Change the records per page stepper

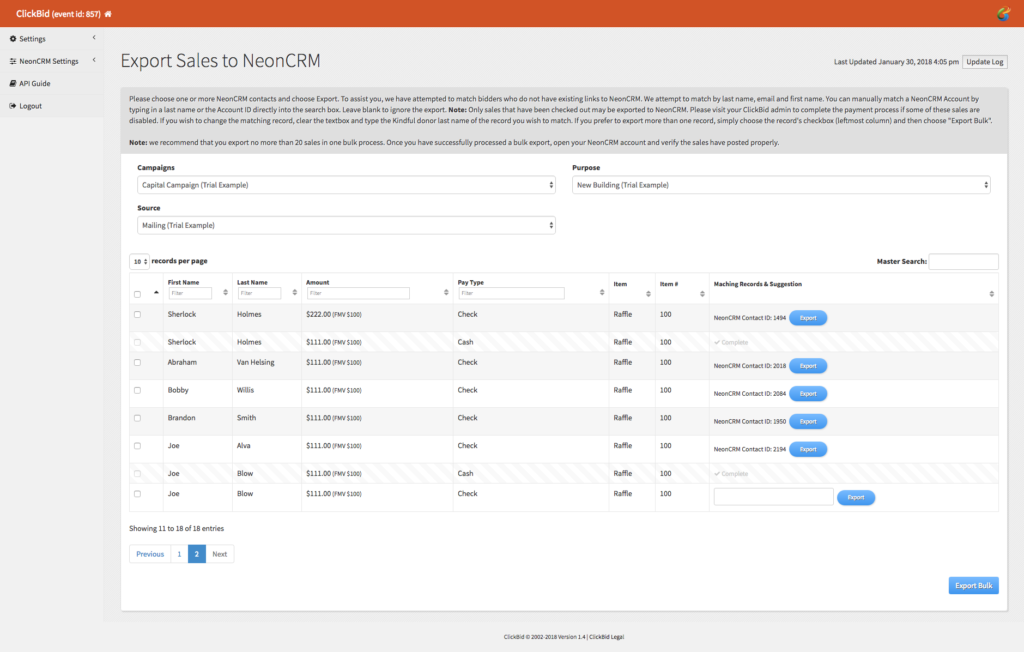click(x=139, y=261)
